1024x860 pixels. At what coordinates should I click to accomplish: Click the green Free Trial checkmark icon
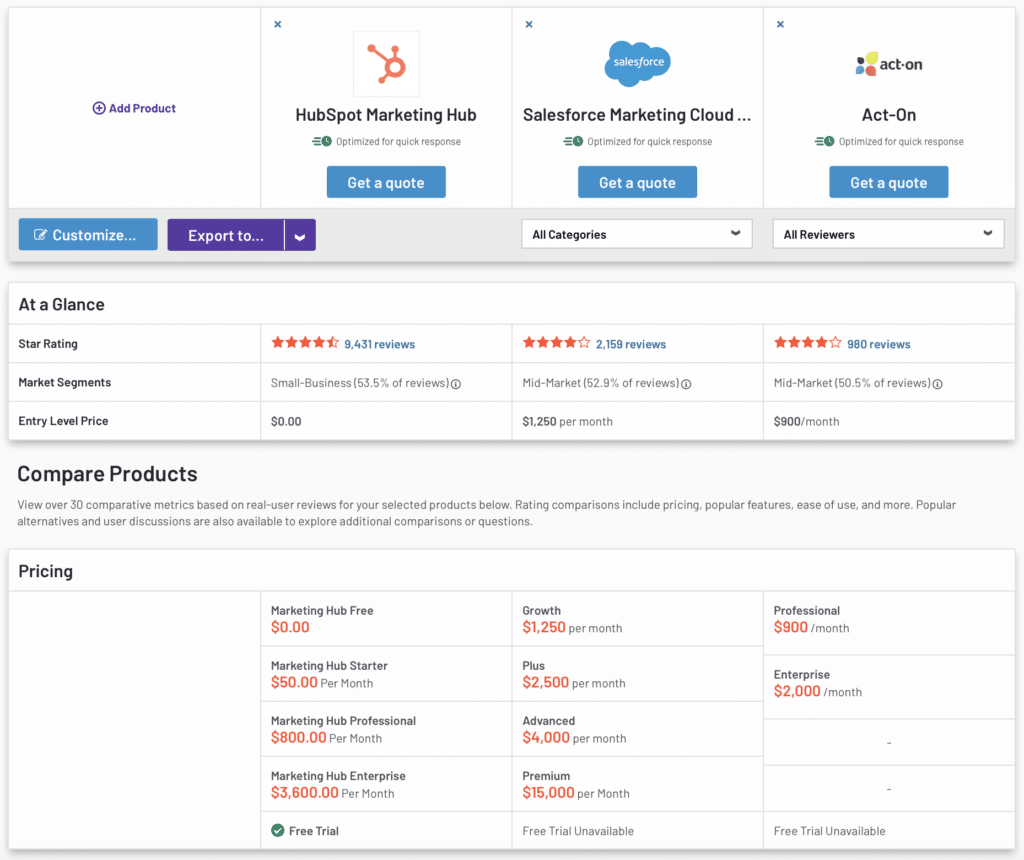click(x=278, y=831)
